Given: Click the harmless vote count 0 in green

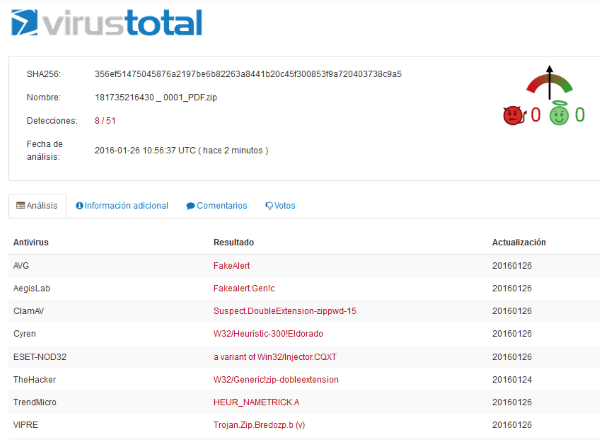Looking at the screenshot, I should (x=580, y=115).
